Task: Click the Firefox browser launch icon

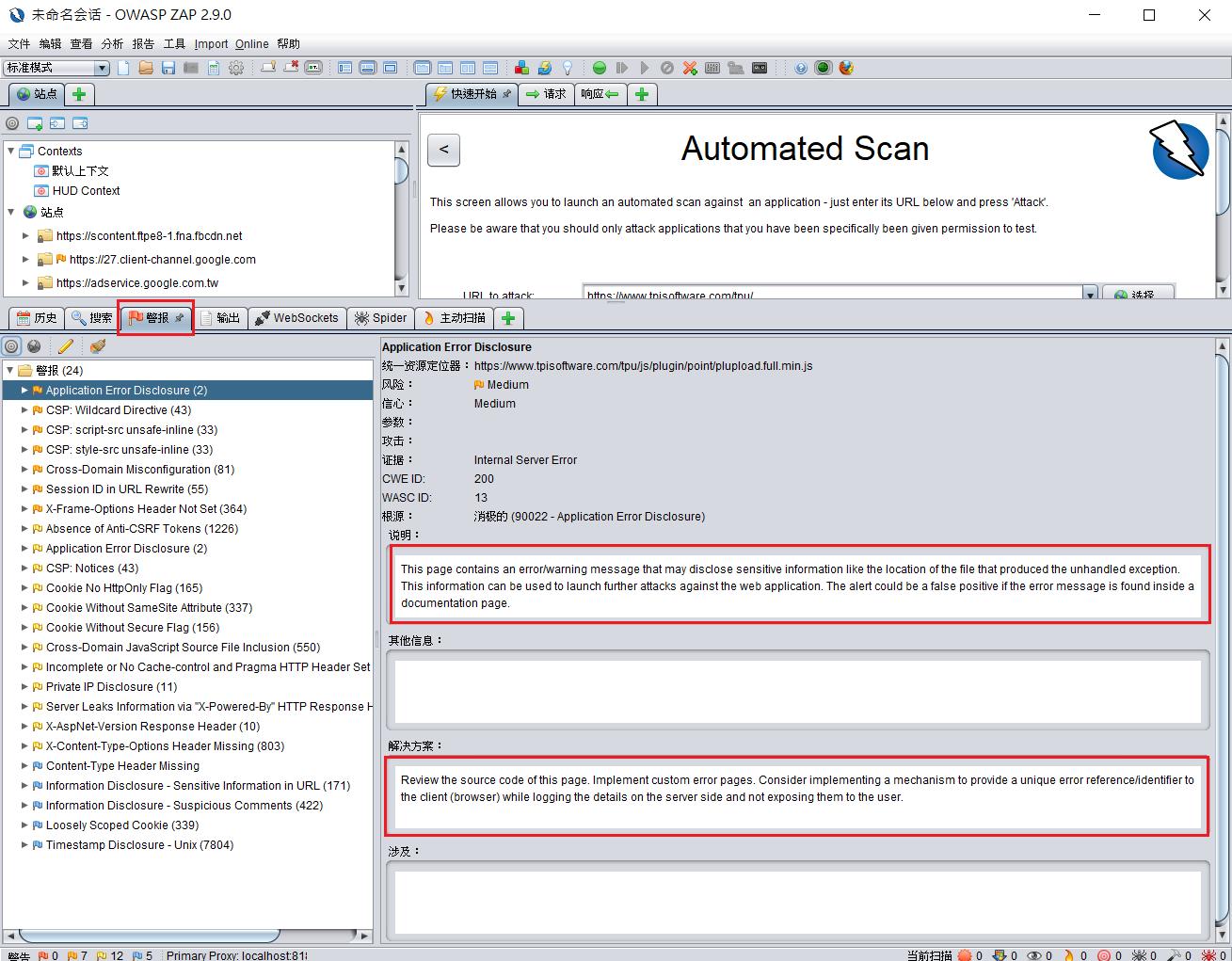Action: pos(846,68)
